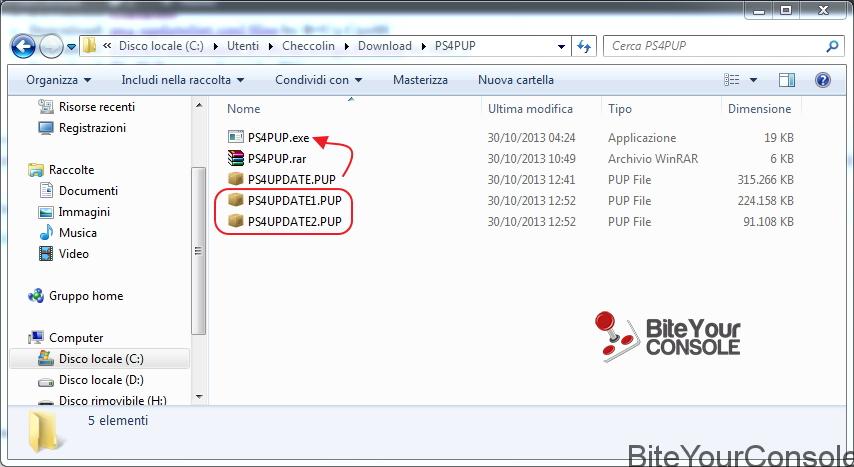
Task: Sort by Tipo column header
Action: (x=620, y=109)
